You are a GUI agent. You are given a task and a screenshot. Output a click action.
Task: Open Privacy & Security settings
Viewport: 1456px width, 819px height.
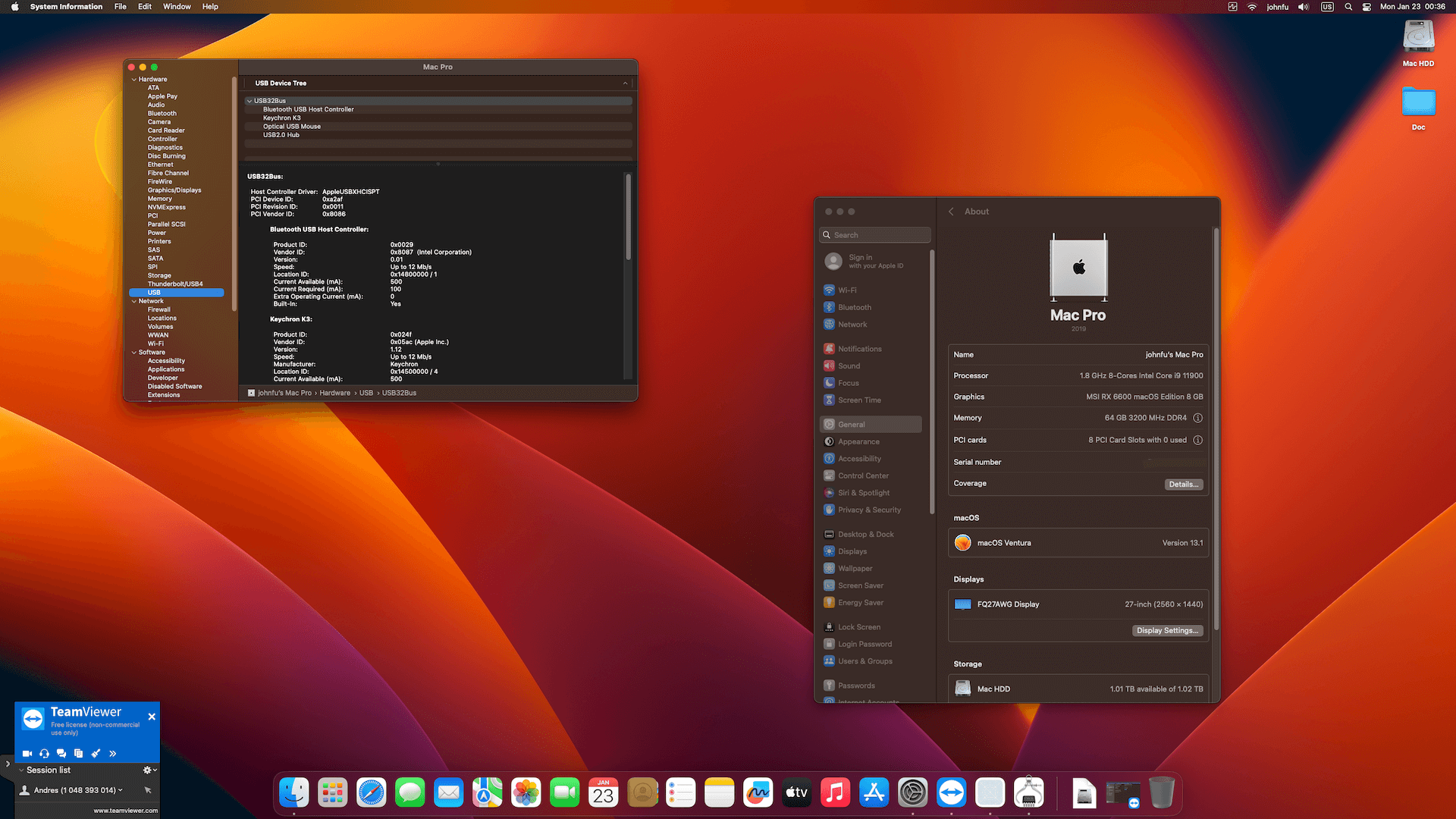pyautogui.click(x=868, y=510)
